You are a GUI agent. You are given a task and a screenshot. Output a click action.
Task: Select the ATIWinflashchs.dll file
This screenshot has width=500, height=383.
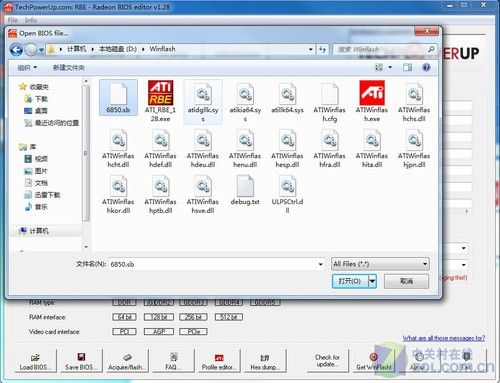coord(414,101)
